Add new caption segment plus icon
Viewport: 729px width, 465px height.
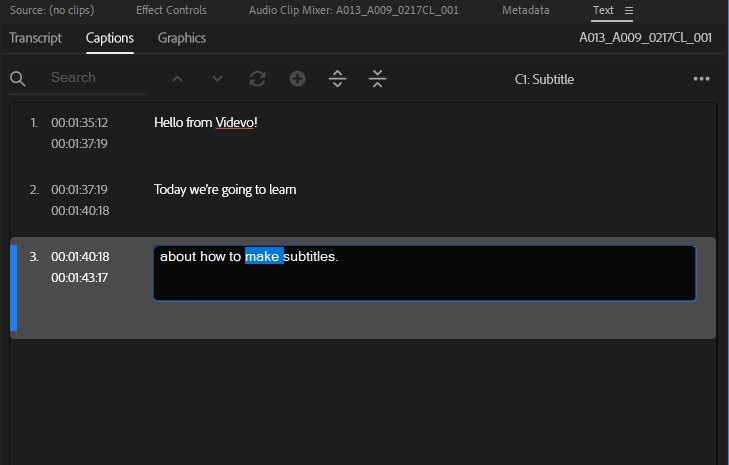(298, 79)
